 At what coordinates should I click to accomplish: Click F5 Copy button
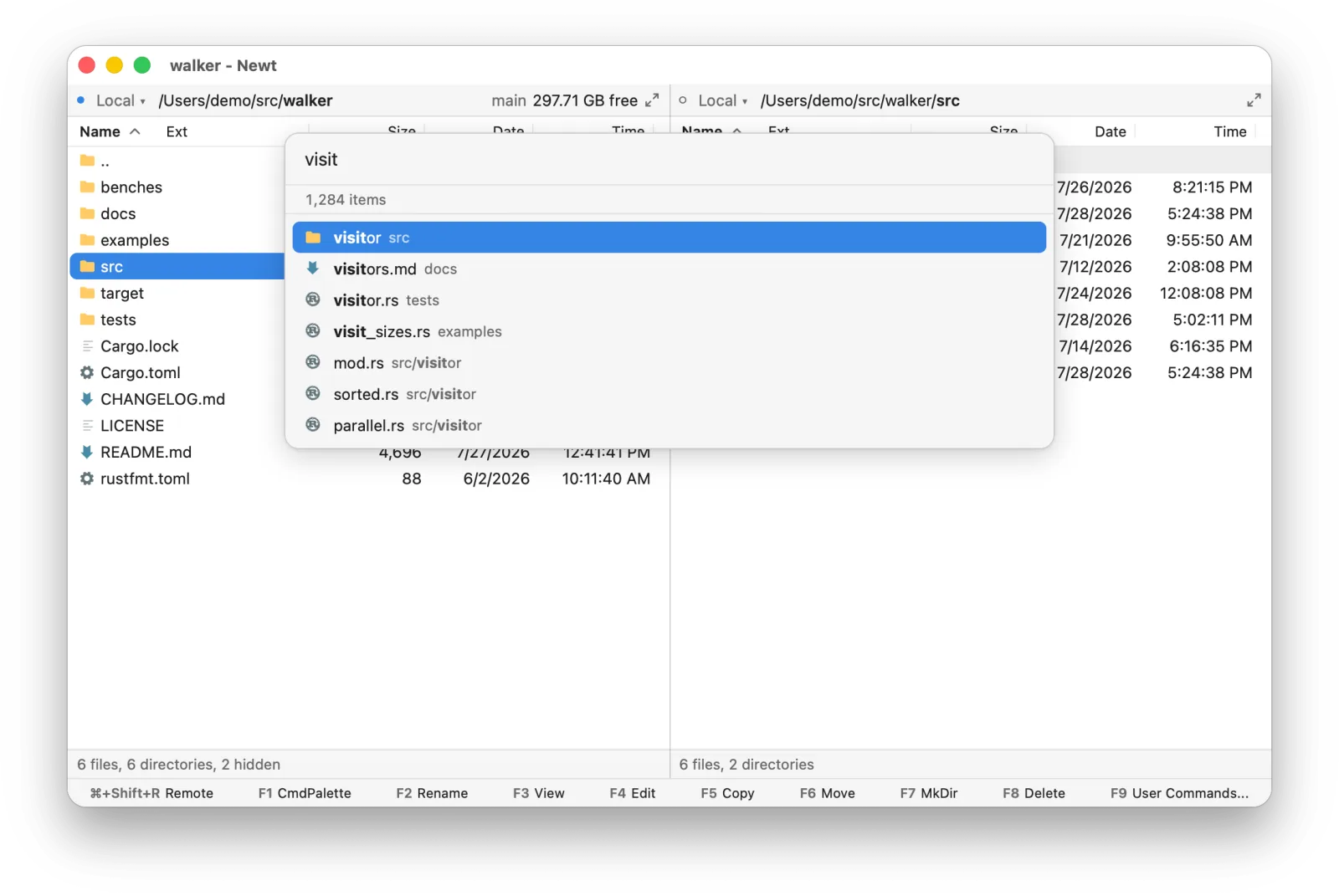pyautogui.click(x=727, y=793)
